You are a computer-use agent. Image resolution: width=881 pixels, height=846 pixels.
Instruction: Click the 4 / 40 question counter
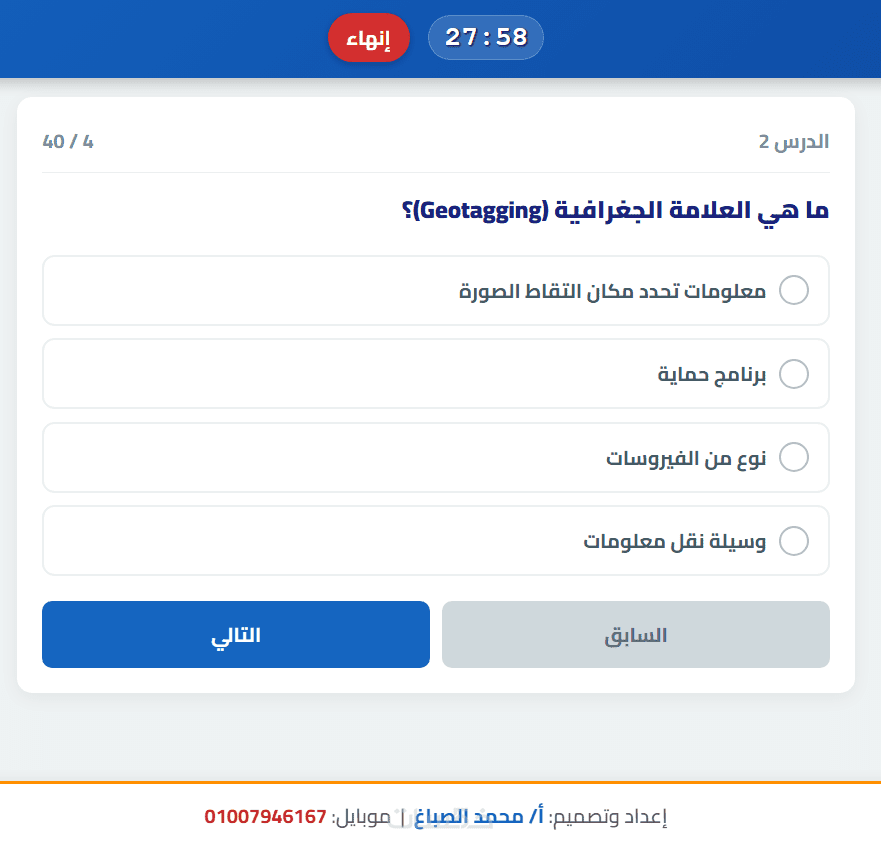point(68,141)
